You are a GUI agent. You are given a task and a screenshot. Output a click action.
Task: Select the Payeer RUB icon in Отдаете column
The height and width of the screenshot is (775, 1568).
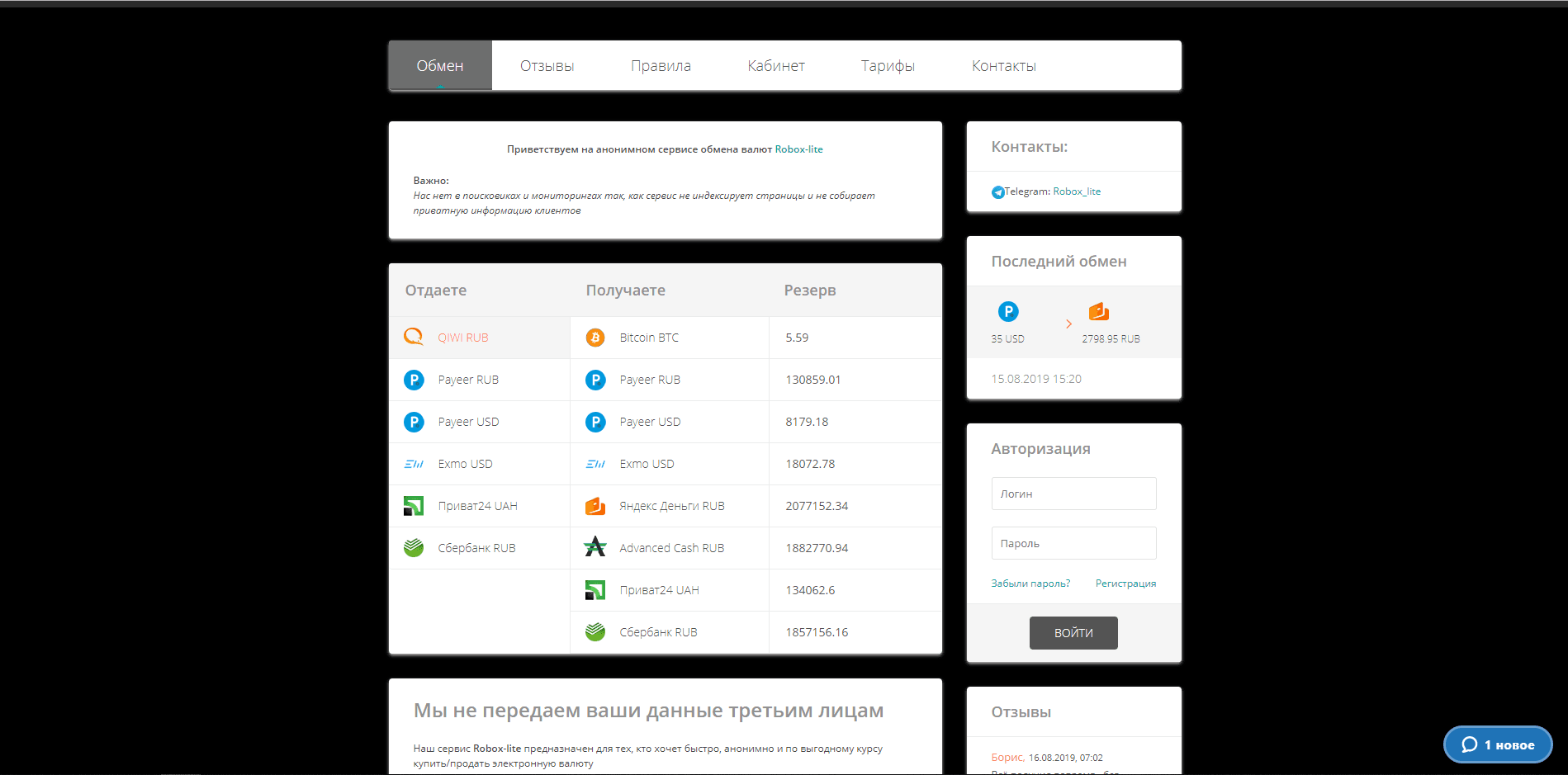[x=414, y=379]
